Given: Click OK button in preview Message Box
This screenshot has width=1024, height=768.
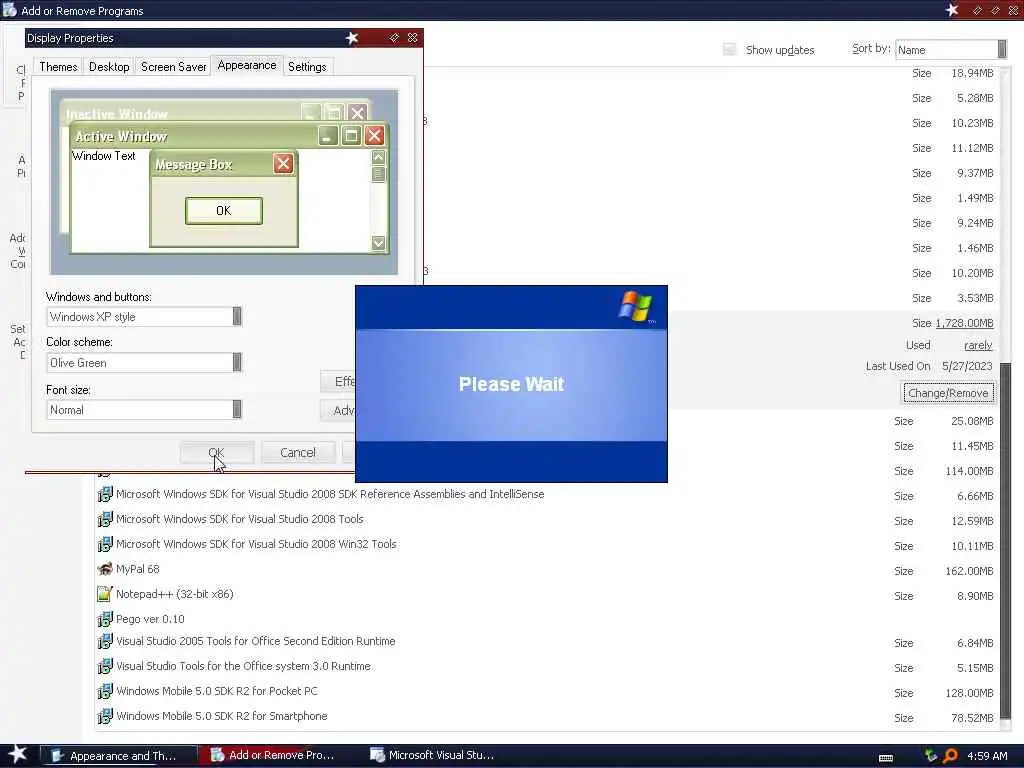Looking at the screenshot, I should [x=224, y=210].
